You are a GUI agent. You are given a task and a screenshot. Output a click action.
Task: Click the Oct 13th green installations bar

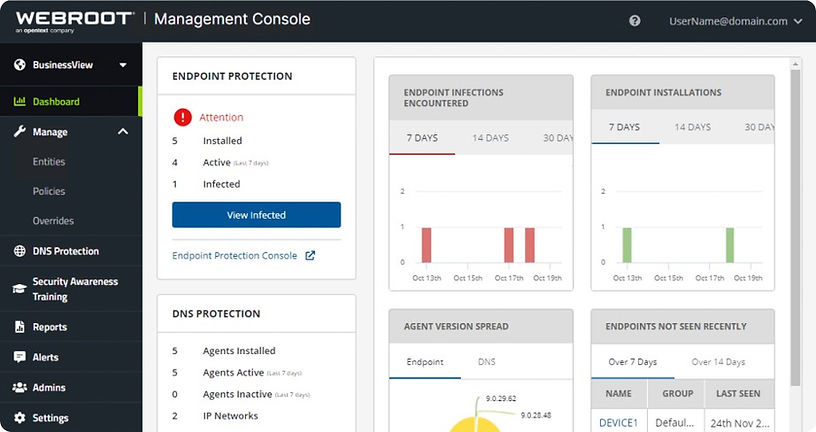627,245
